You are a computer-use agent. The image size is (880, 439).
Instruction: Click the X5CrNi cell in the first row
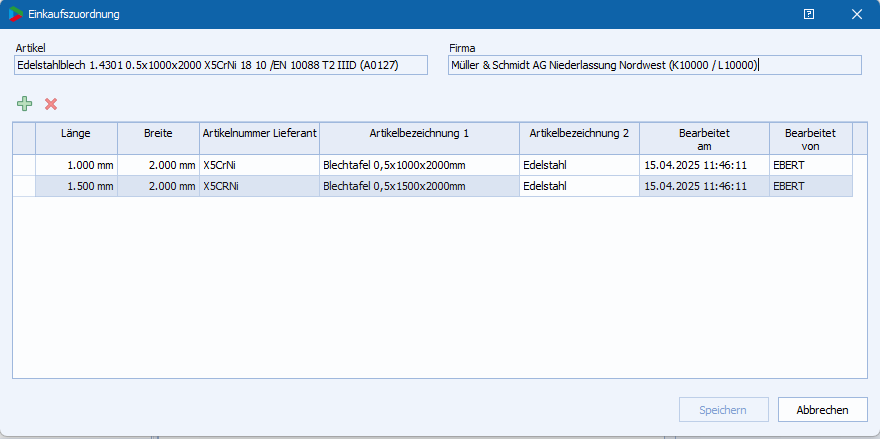point(259,165)
